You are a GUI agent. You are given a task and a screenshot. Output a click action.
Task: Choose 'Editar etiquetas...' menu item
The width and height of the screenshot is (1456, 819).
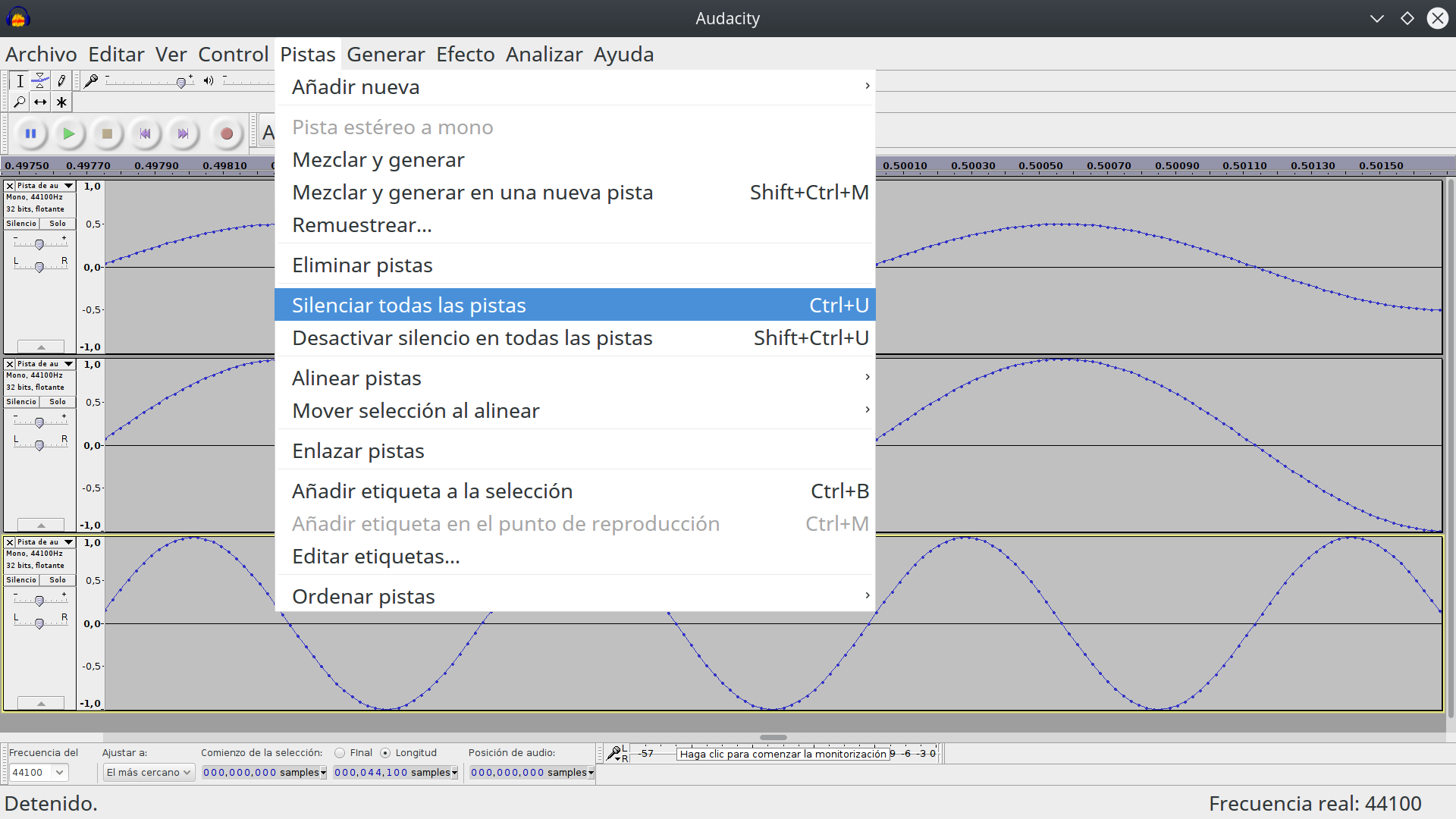coord(575,557)
